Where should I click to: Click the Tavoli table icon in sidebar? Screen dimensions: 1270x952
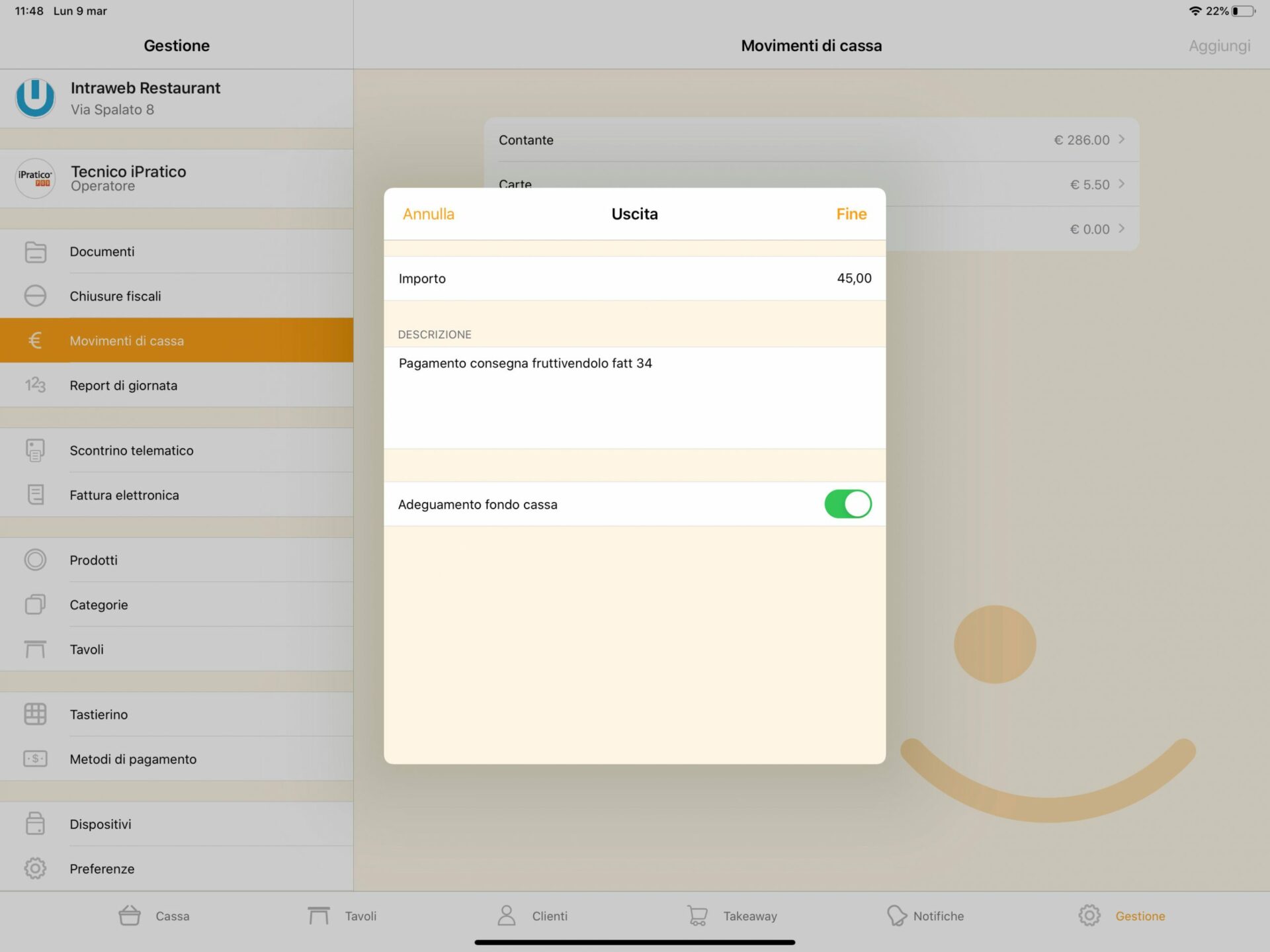click(35, 649)
